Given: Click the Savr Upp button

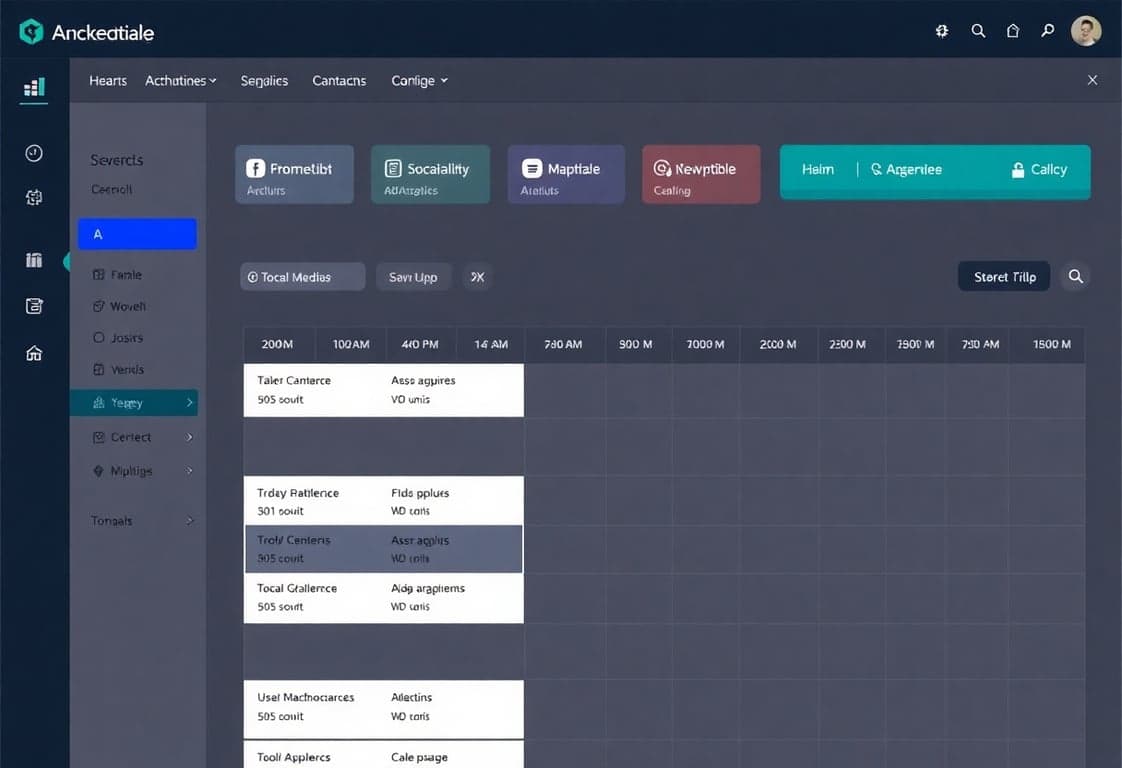Looking at the screenshot, I should (413, 277).
